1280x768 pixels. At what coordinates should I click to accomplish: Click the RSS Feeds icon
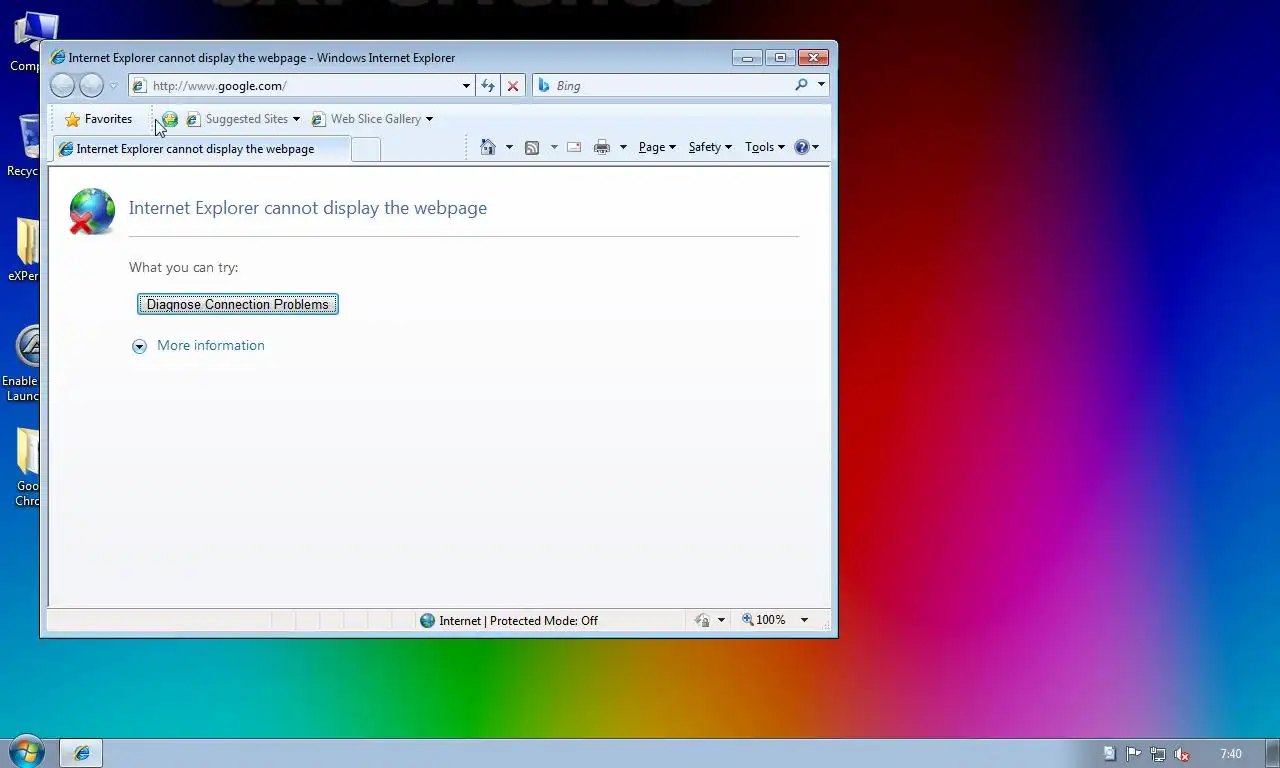[532, 147]
